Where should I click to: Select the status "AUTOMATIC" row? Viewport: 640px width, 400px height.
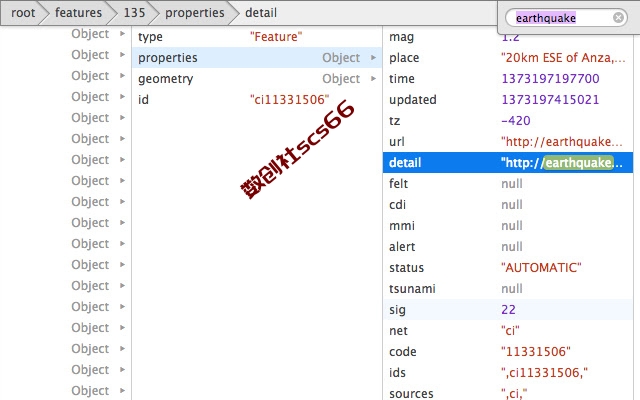pyautogui.click(x=508, y=268)
